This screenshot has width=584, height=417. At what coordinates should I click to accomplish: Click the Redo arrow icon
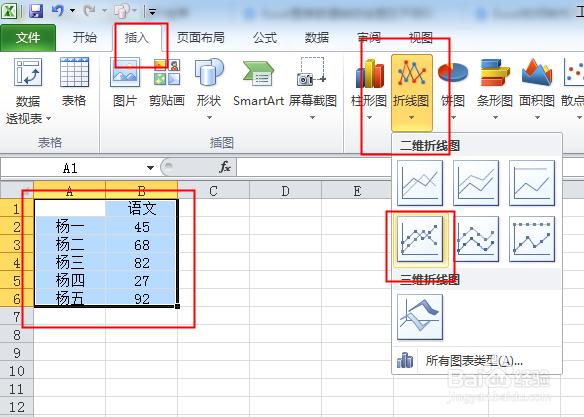click(x=89, y=10)
